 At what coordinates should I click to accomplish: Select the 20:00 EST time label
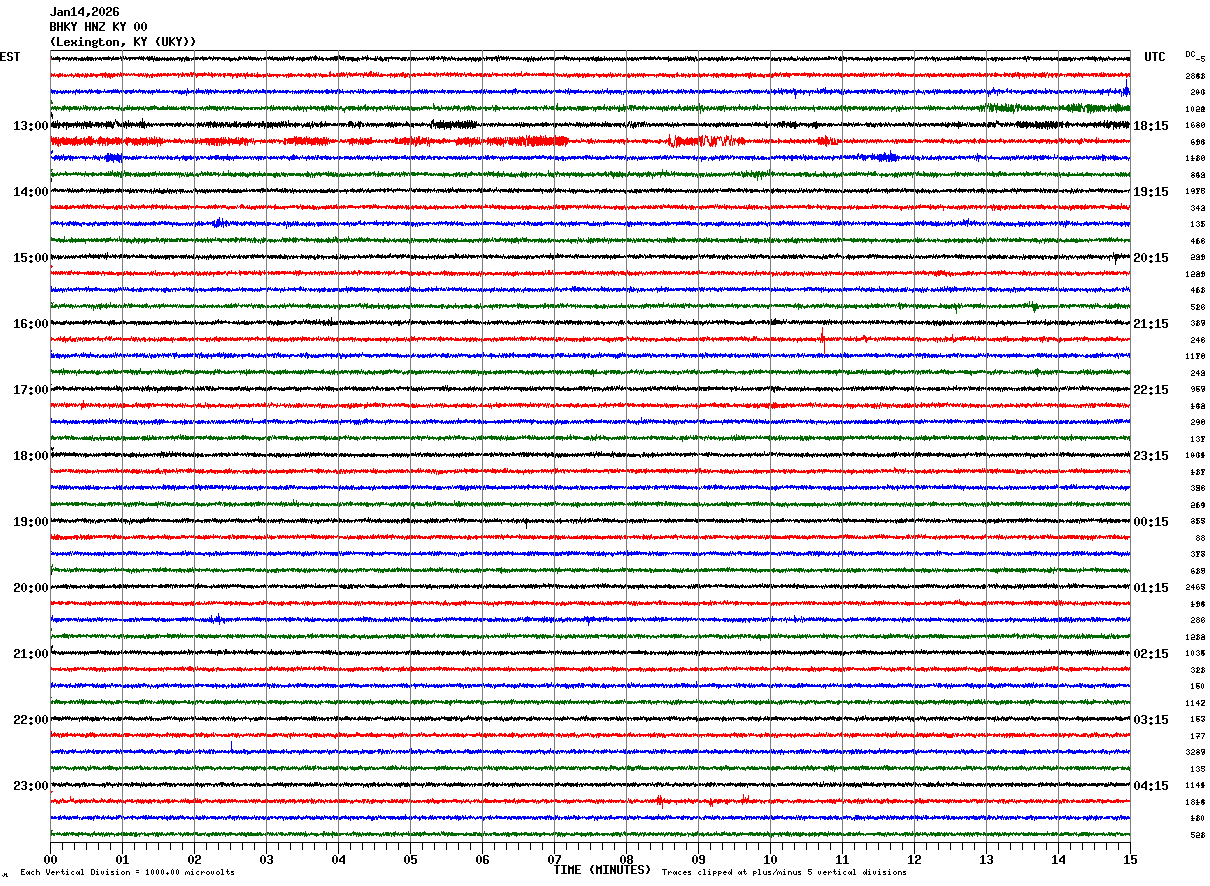tap(31, 588)
